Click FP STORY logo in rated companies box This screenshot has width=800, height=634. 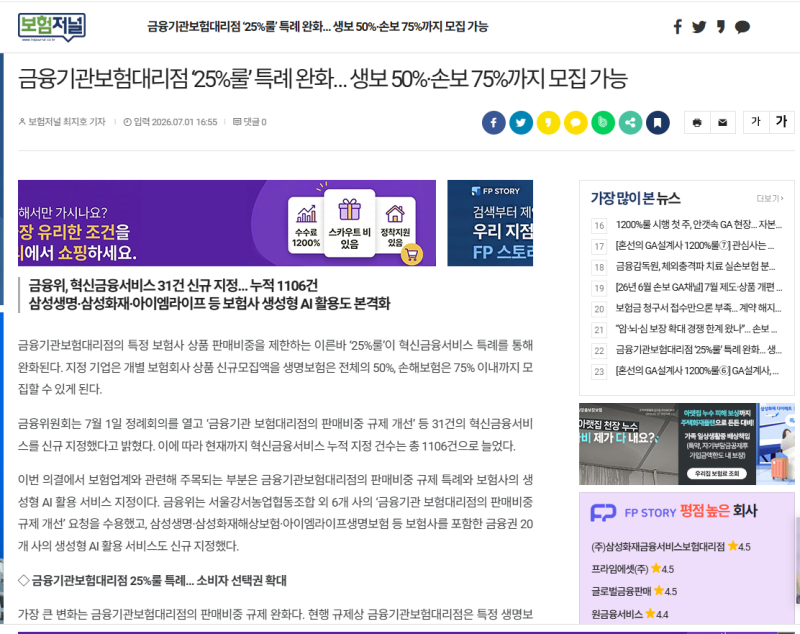(633, 512)
